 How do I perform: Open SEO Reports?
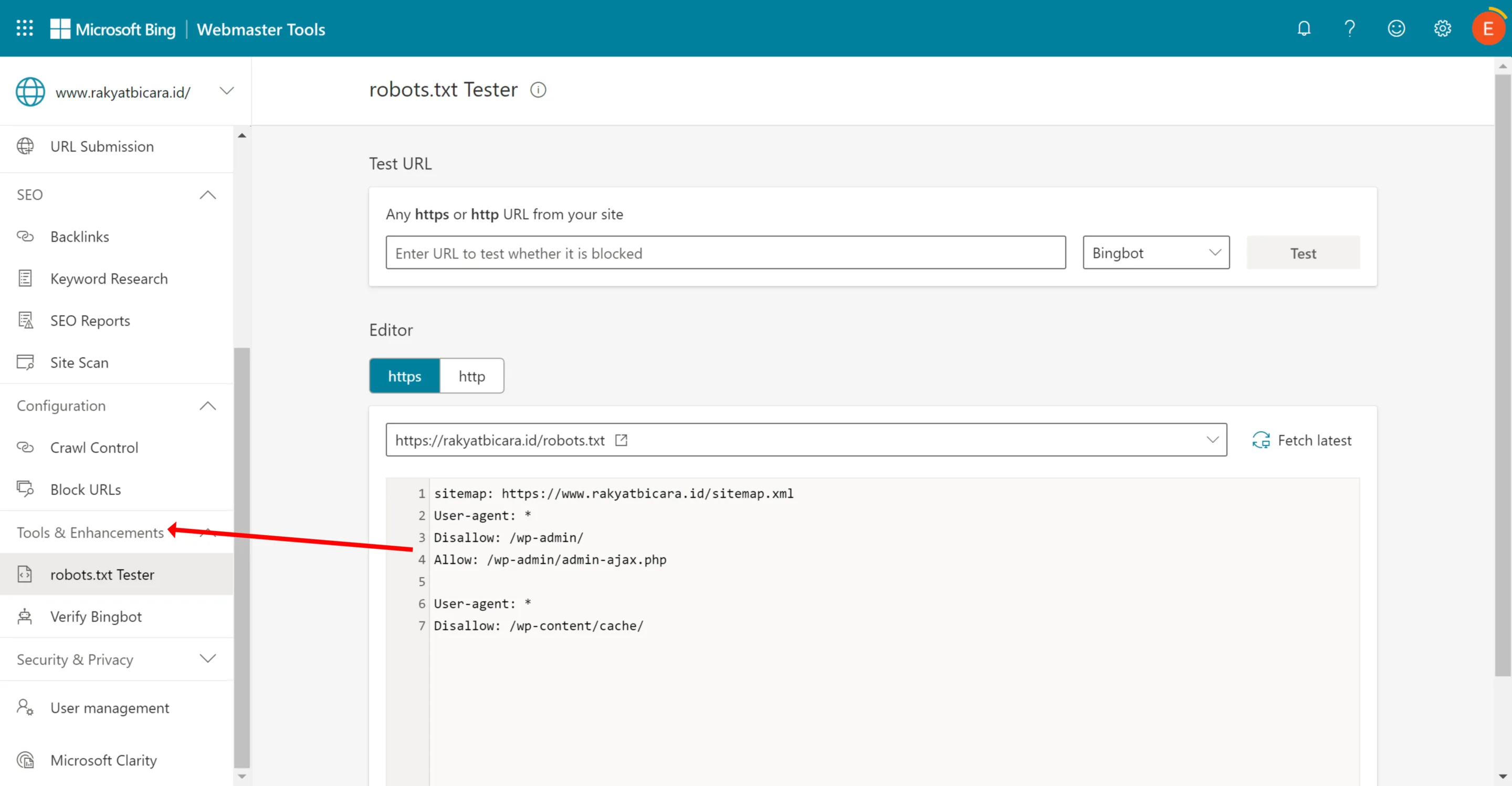90,320
